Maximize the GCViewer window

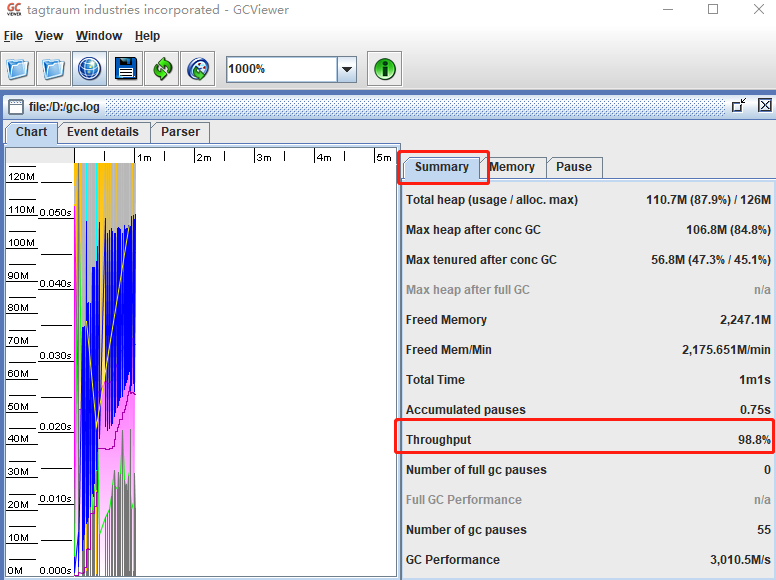713,9
